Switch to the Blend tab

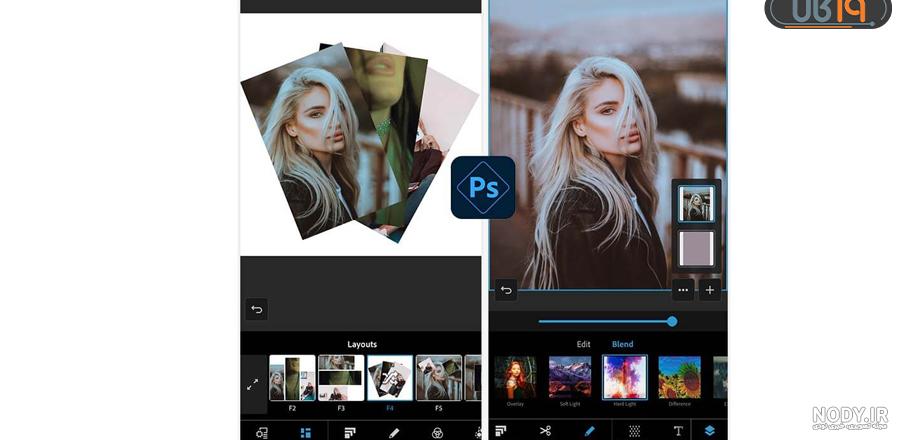(x=623, y=344)
